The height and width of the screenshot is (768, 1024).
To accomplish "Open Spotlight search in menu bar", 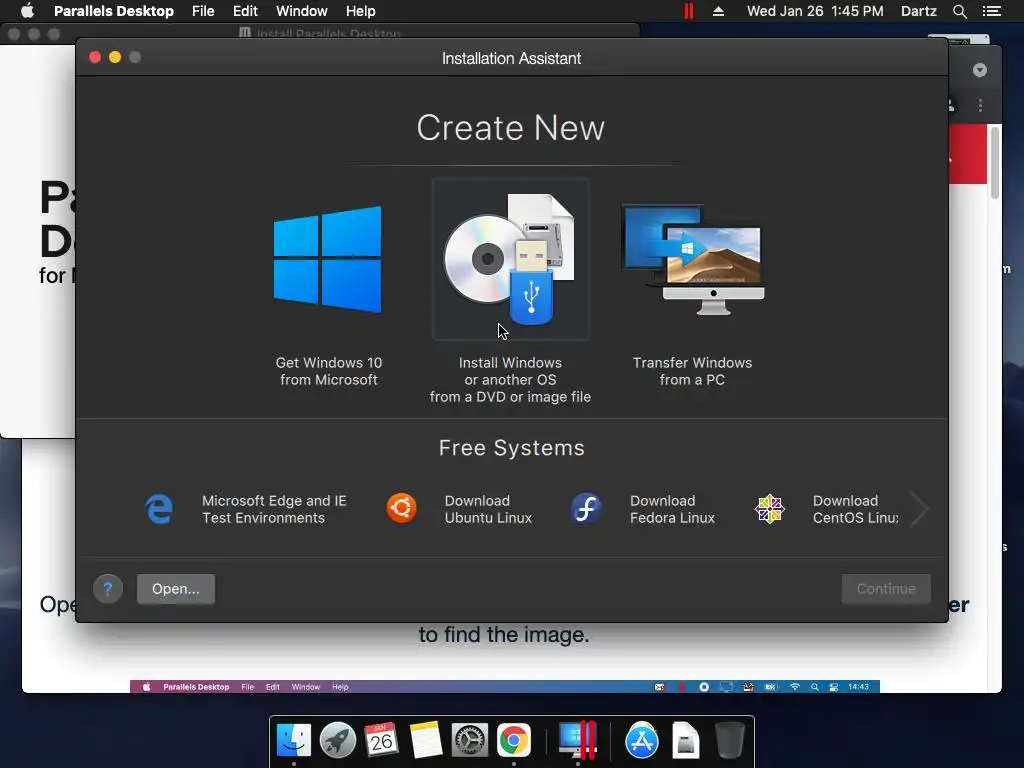I will click(x=959, y=11).
